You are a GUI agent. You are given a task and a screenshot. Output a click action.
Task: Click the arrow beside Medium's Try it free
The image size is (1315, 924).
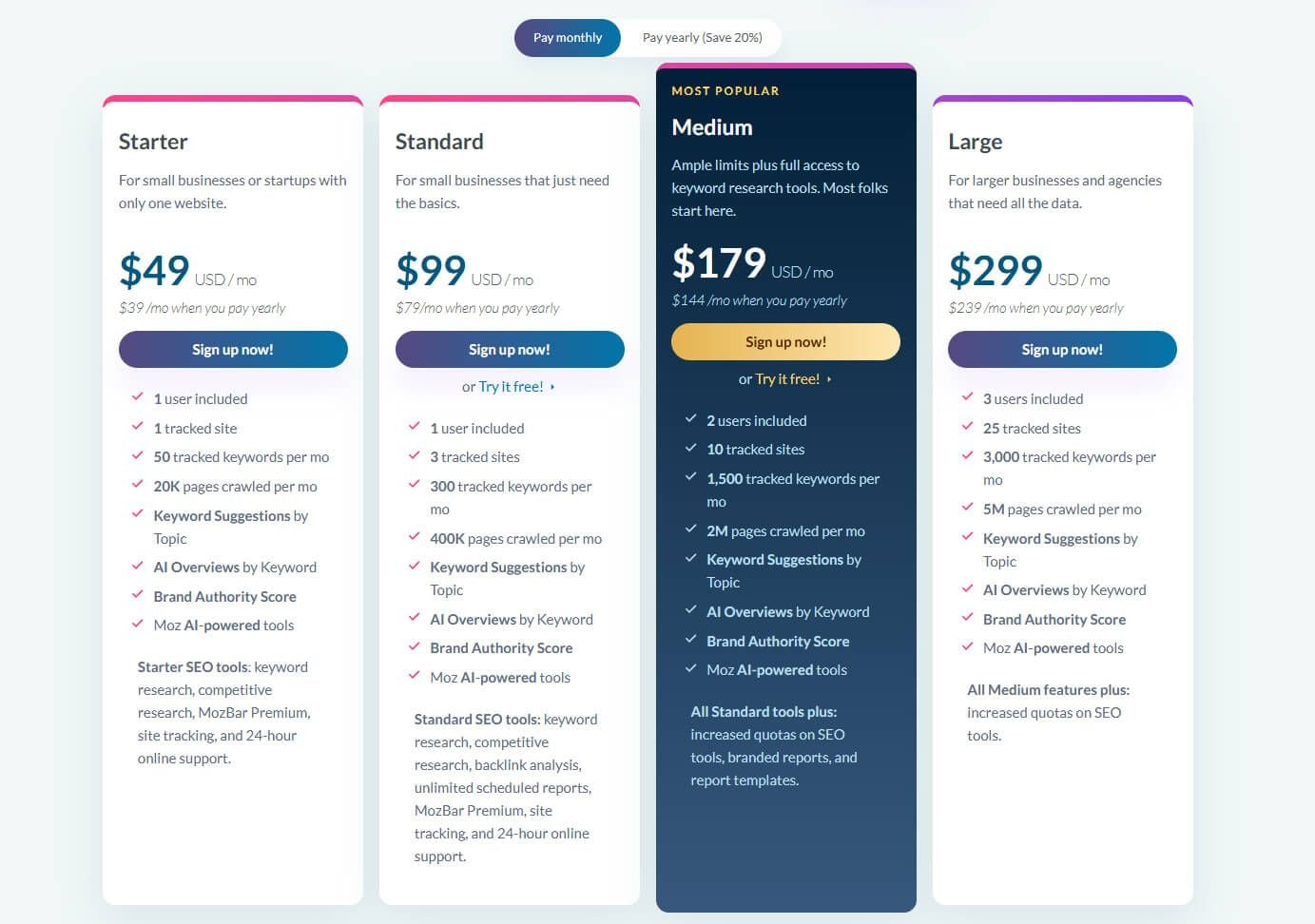(x=827, y=378)
